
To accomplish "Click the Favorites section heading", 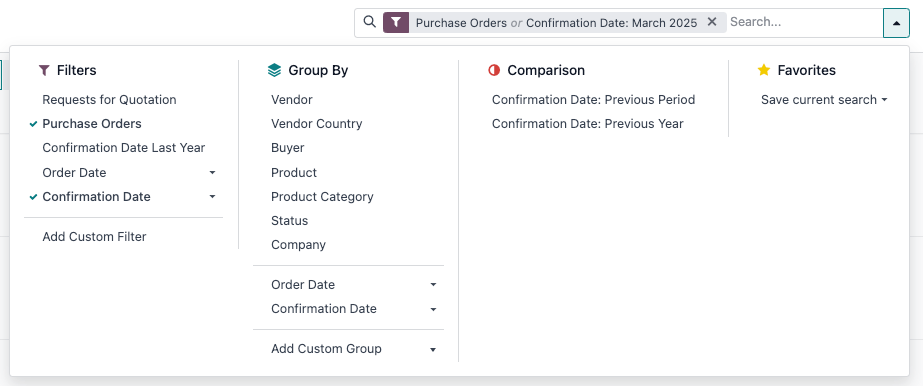I will 806,71.
